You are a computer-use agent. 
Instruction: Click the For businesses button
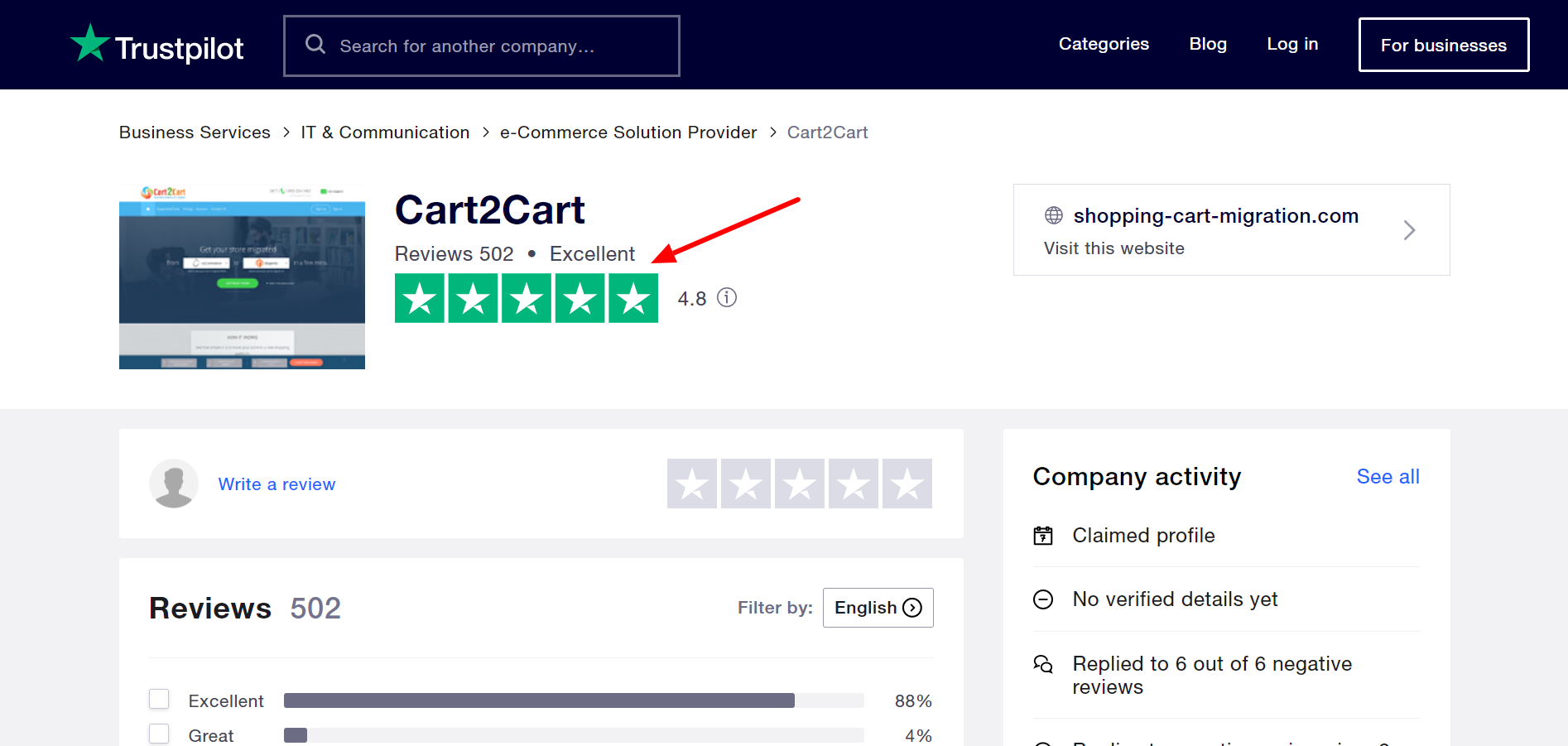coord(1443,45)
